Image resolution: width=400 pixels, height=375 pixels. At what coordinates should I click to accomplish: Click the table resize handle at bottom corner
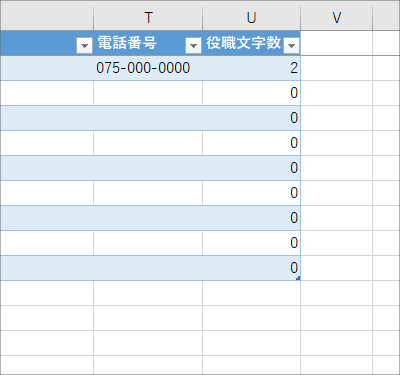pos(298,278)
